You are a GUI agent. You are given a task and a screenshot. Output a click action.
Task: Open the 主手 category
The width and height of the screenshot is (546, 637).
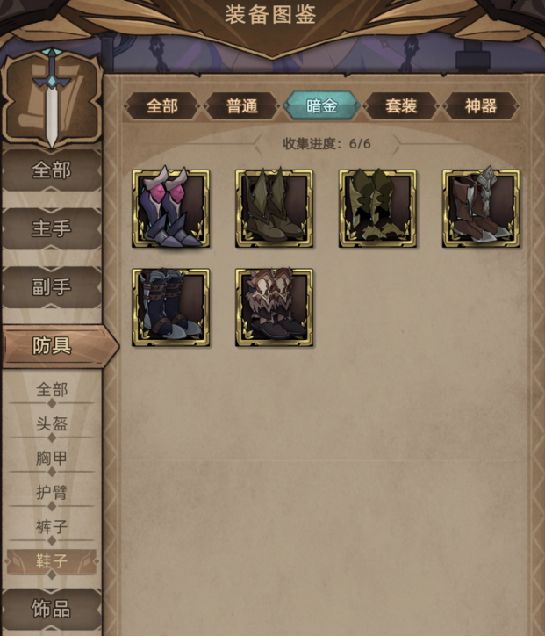coord(52,228)
